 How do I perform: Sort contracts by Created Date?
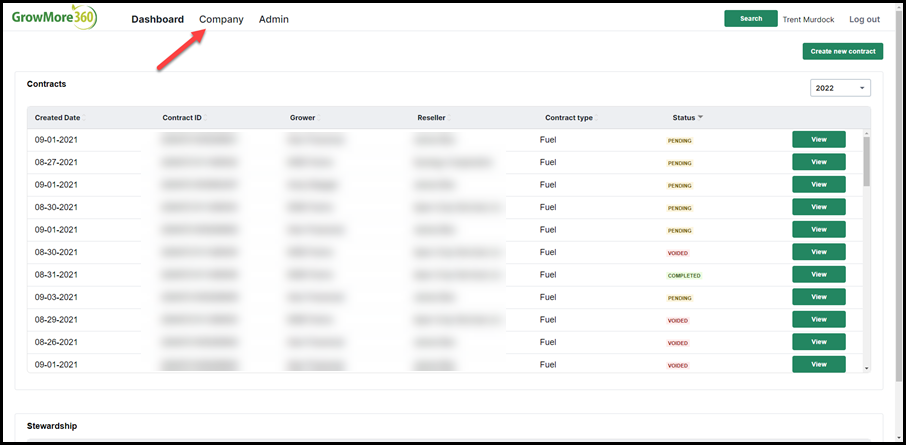(60, 117)
